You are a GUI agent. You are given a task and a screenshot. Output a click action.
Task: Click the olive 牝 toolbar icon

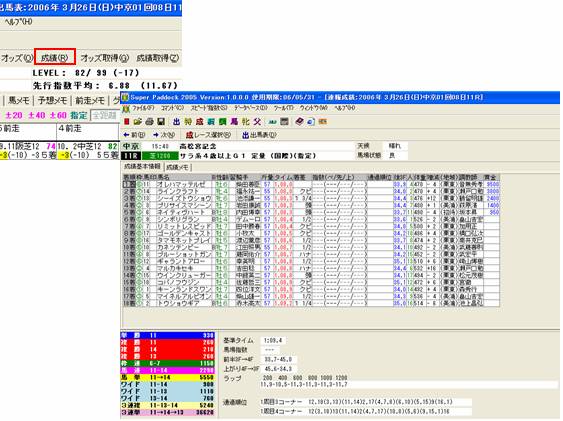tap(246, 122)
